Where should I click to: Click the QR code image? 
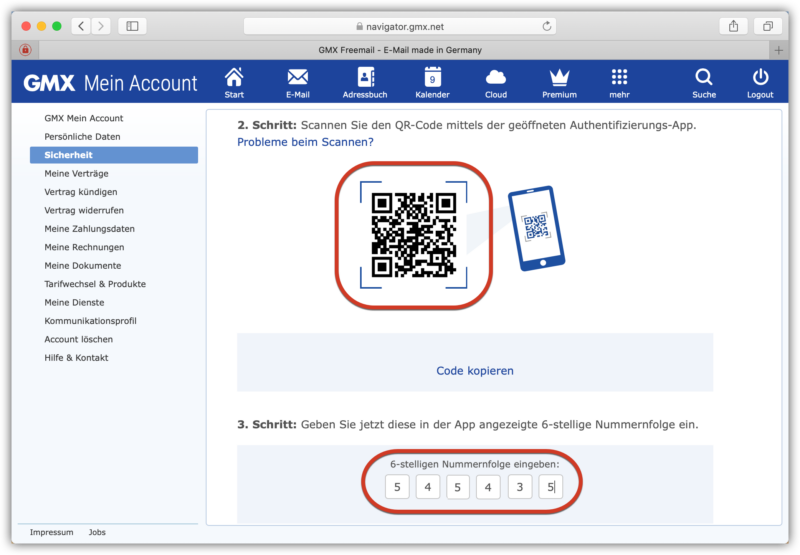tap(413, 234)
